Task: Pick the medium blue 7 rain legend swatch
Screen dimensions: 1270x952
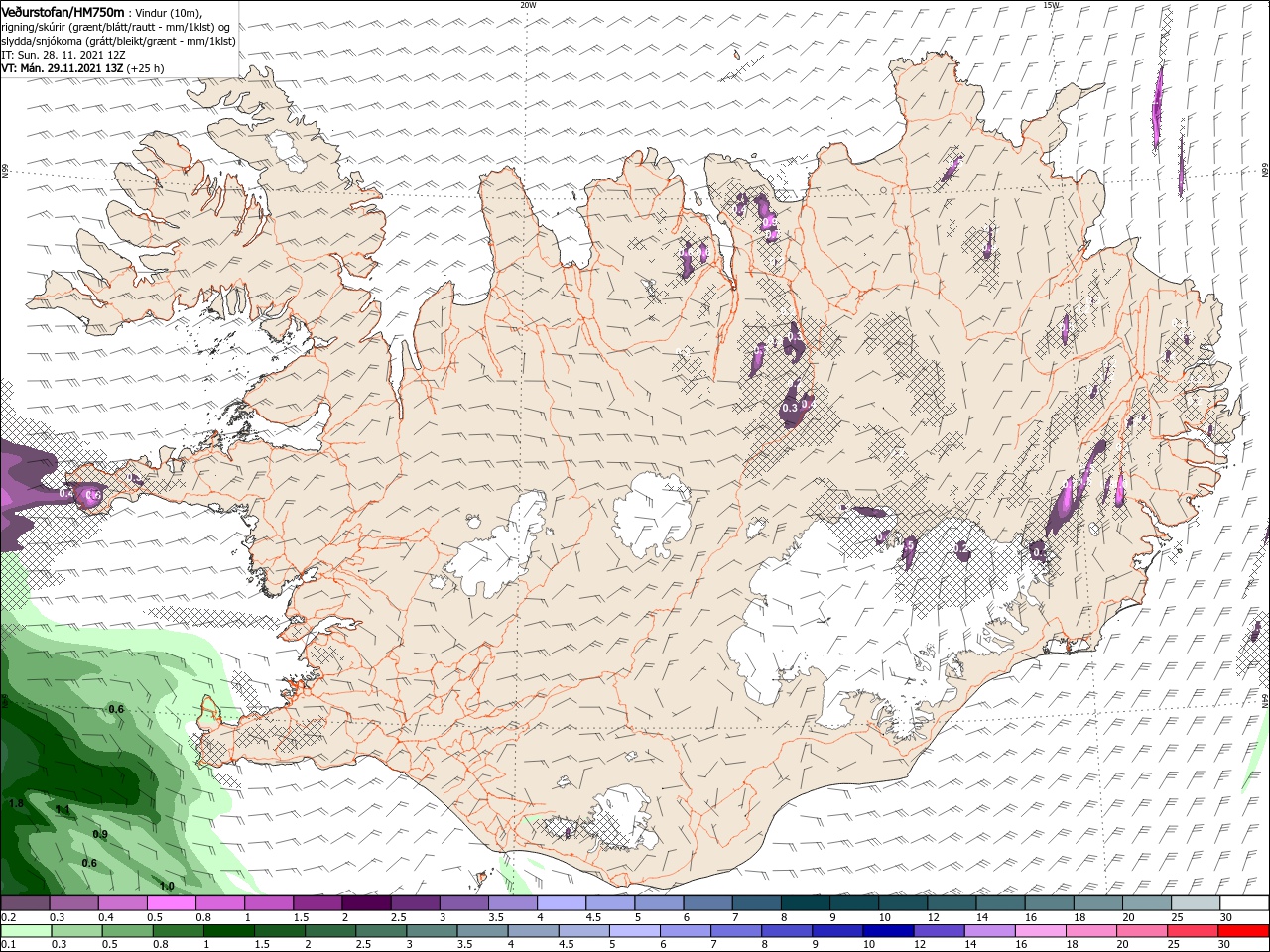Action: 736,931
